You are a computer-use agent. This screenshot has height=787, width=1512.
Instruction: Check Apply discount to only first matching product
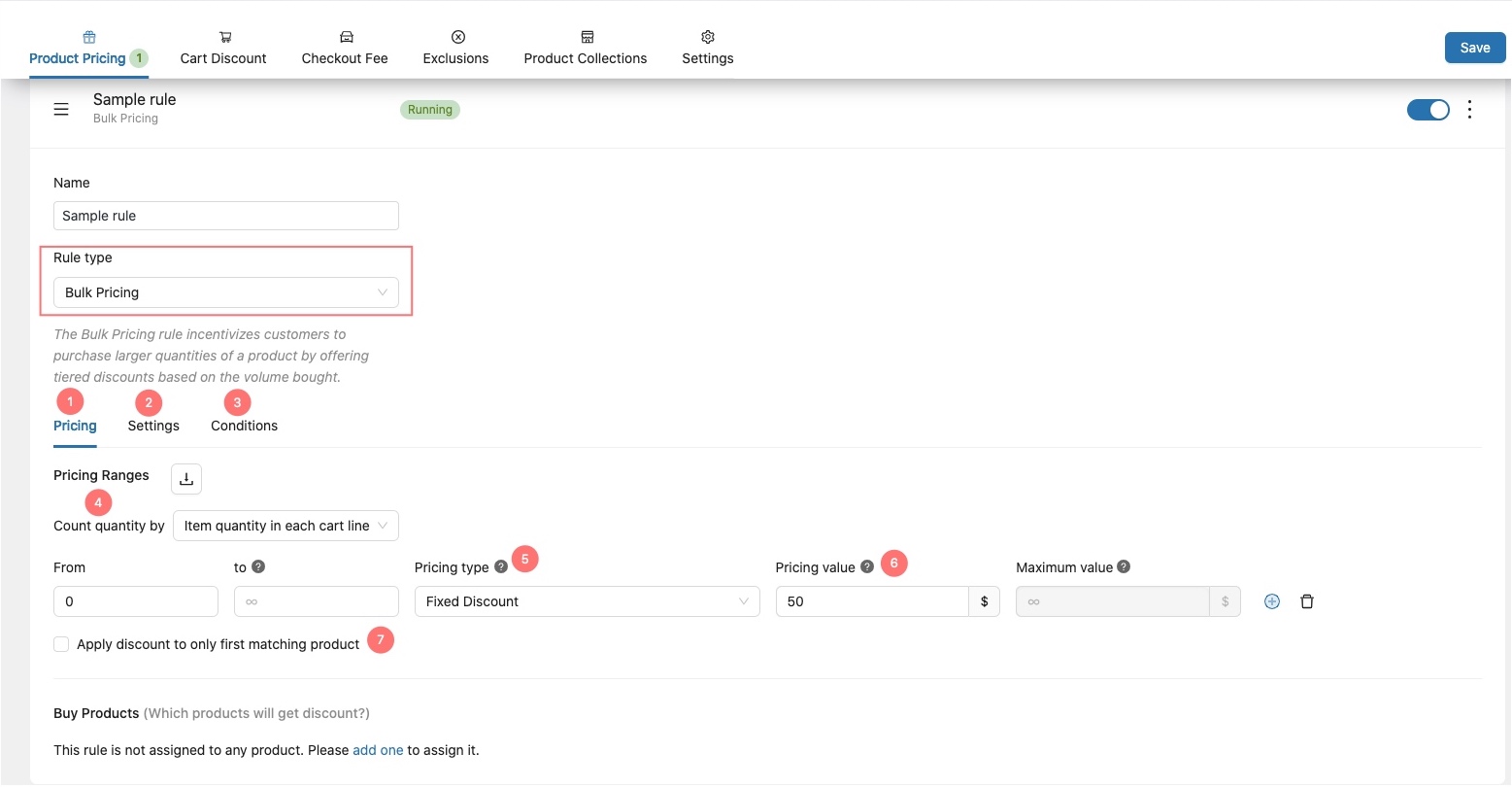(62, 644)
